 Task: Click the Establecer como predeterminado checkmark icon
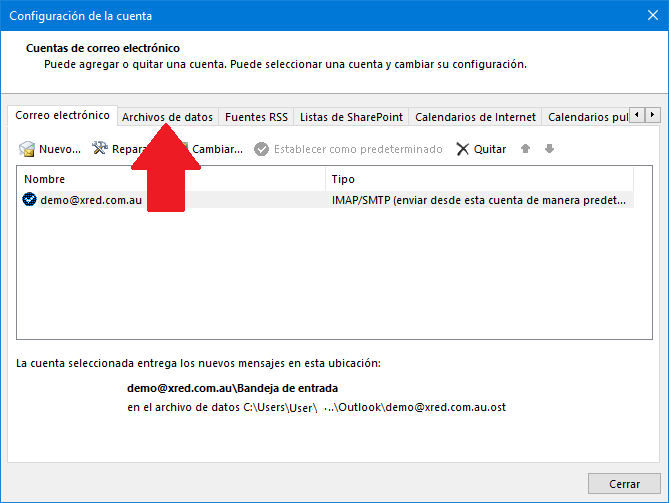262,149
